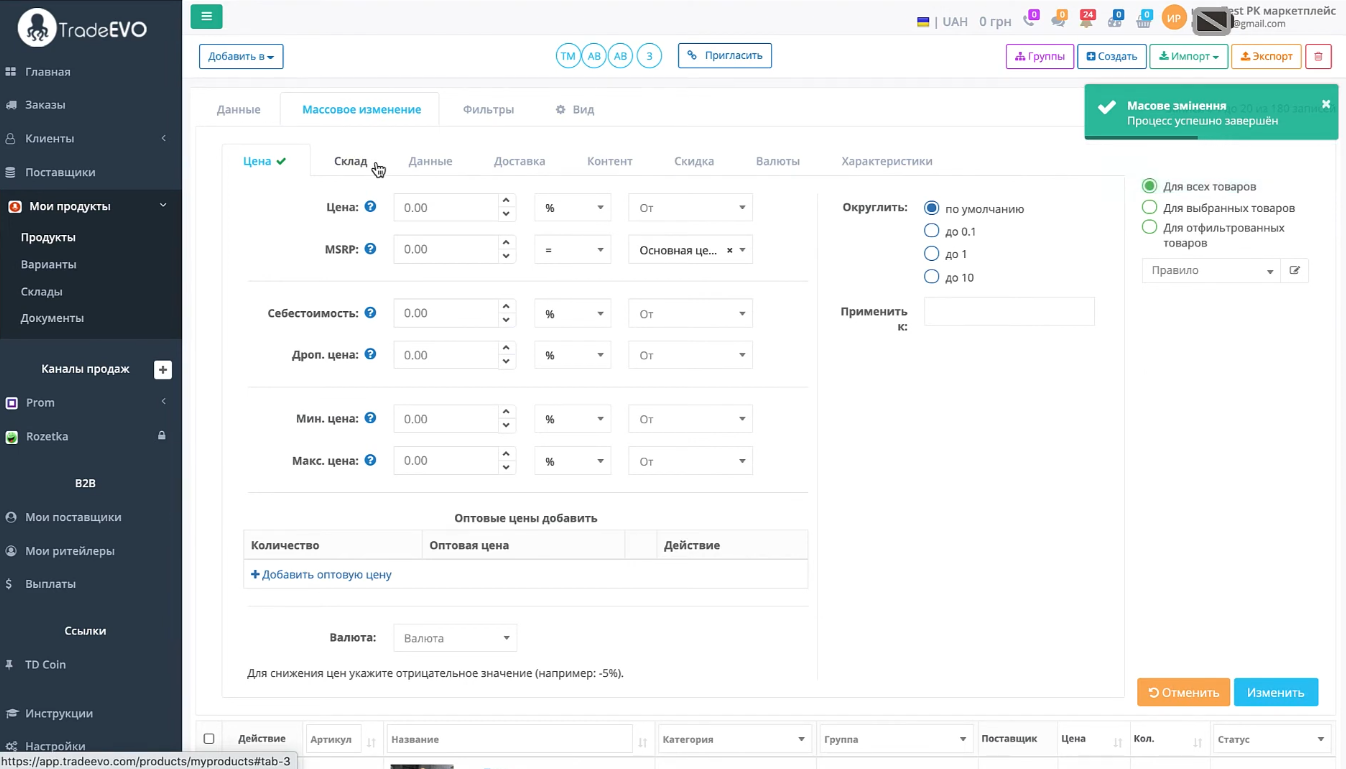Click the Группы button

point(1040,57)
